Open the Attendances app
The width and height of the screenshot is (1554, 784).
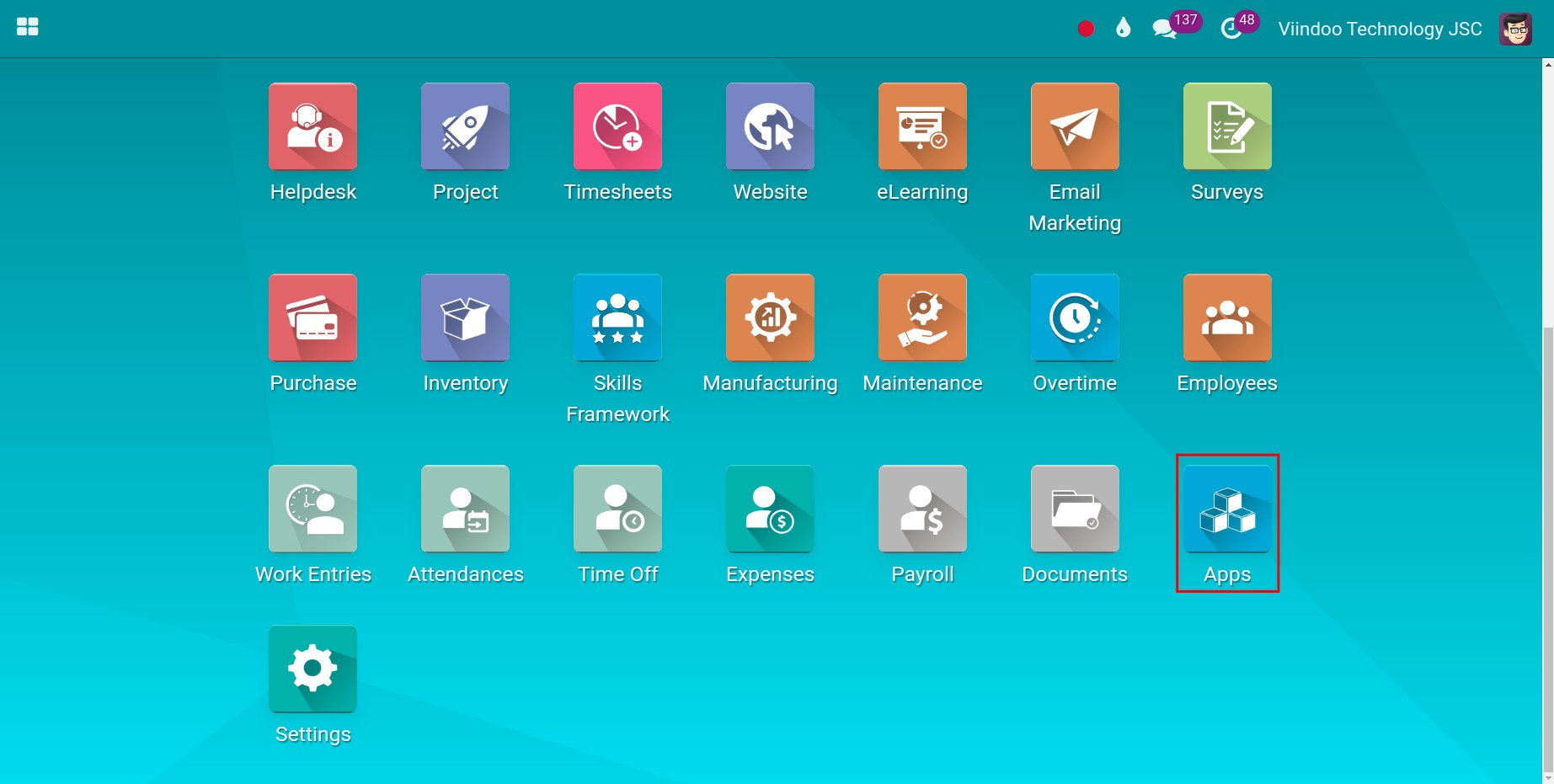coord(465,509)
